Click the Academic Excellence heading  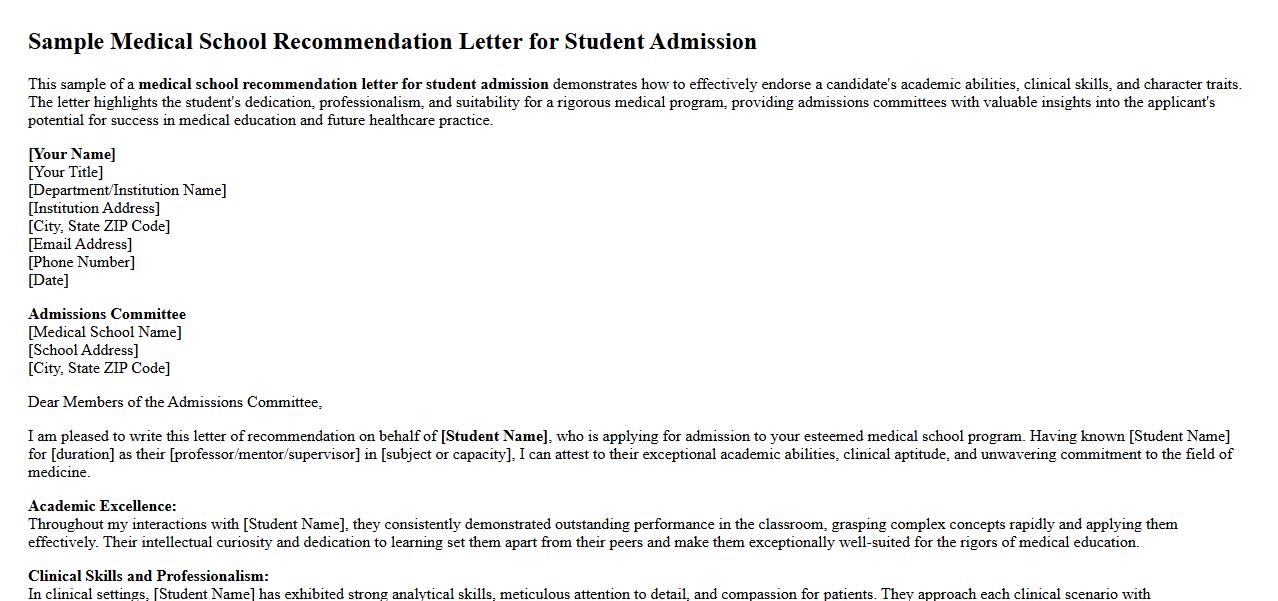click(102, 506)
